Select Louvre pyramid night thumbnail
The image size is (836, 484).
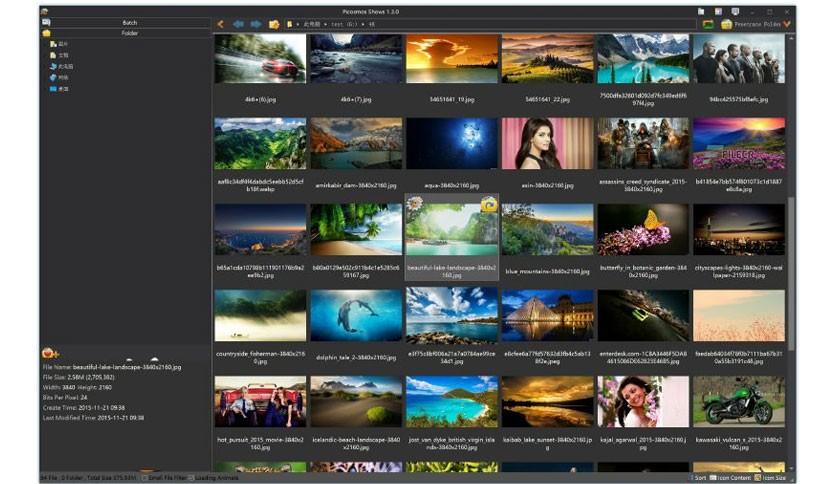(548, 316)
